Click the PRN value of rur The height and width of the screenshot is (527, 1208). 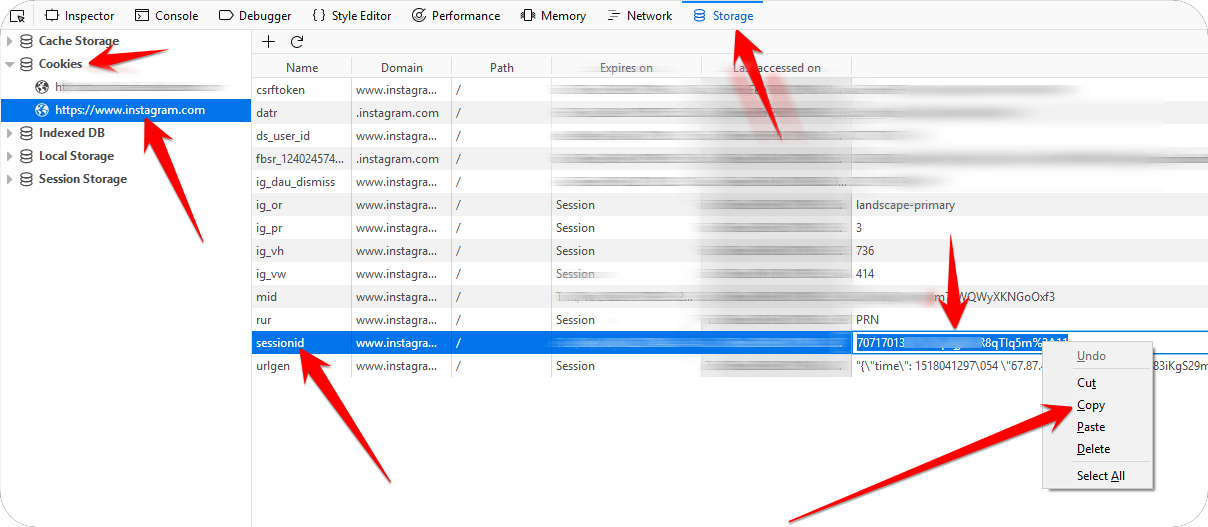pos(868,320)
